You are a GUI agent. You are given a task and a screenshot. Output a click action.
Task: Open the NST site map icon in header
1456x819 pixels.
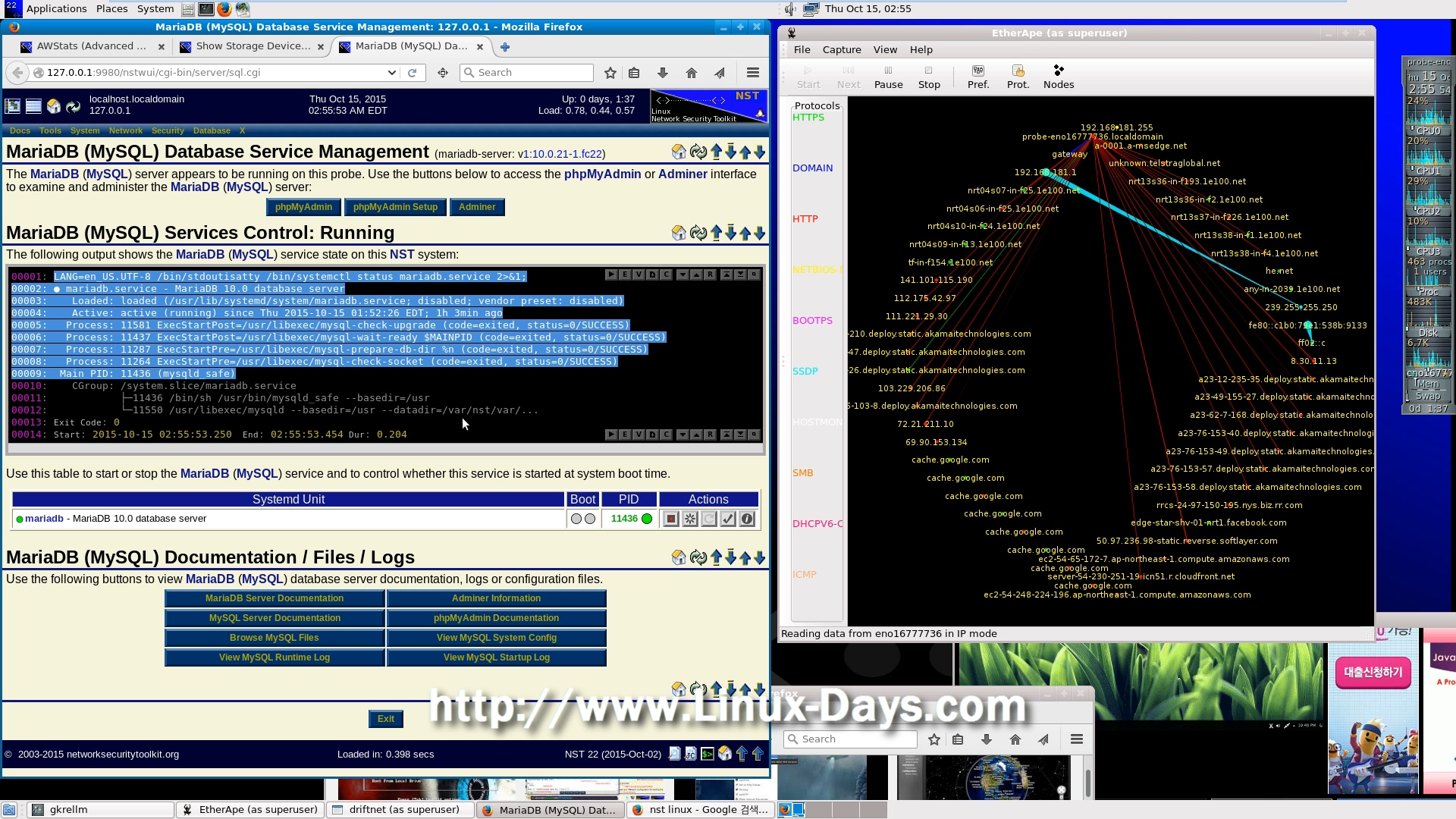tap(13, 106)
